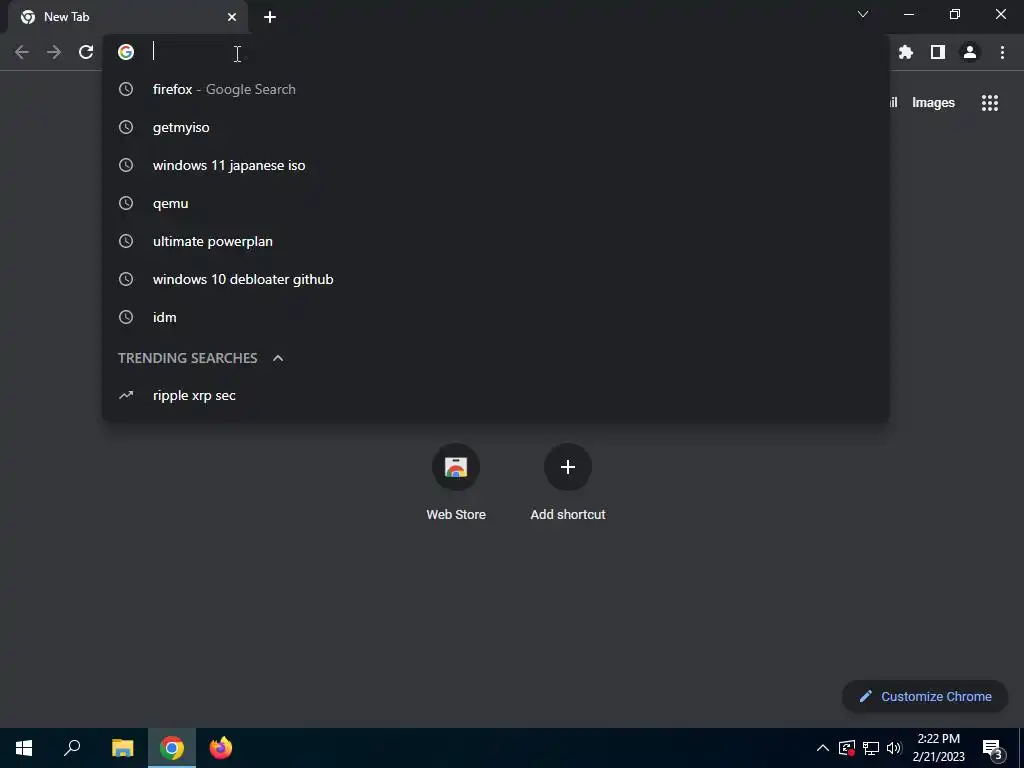Open the Extensions puzzle icon

(905, 52)
